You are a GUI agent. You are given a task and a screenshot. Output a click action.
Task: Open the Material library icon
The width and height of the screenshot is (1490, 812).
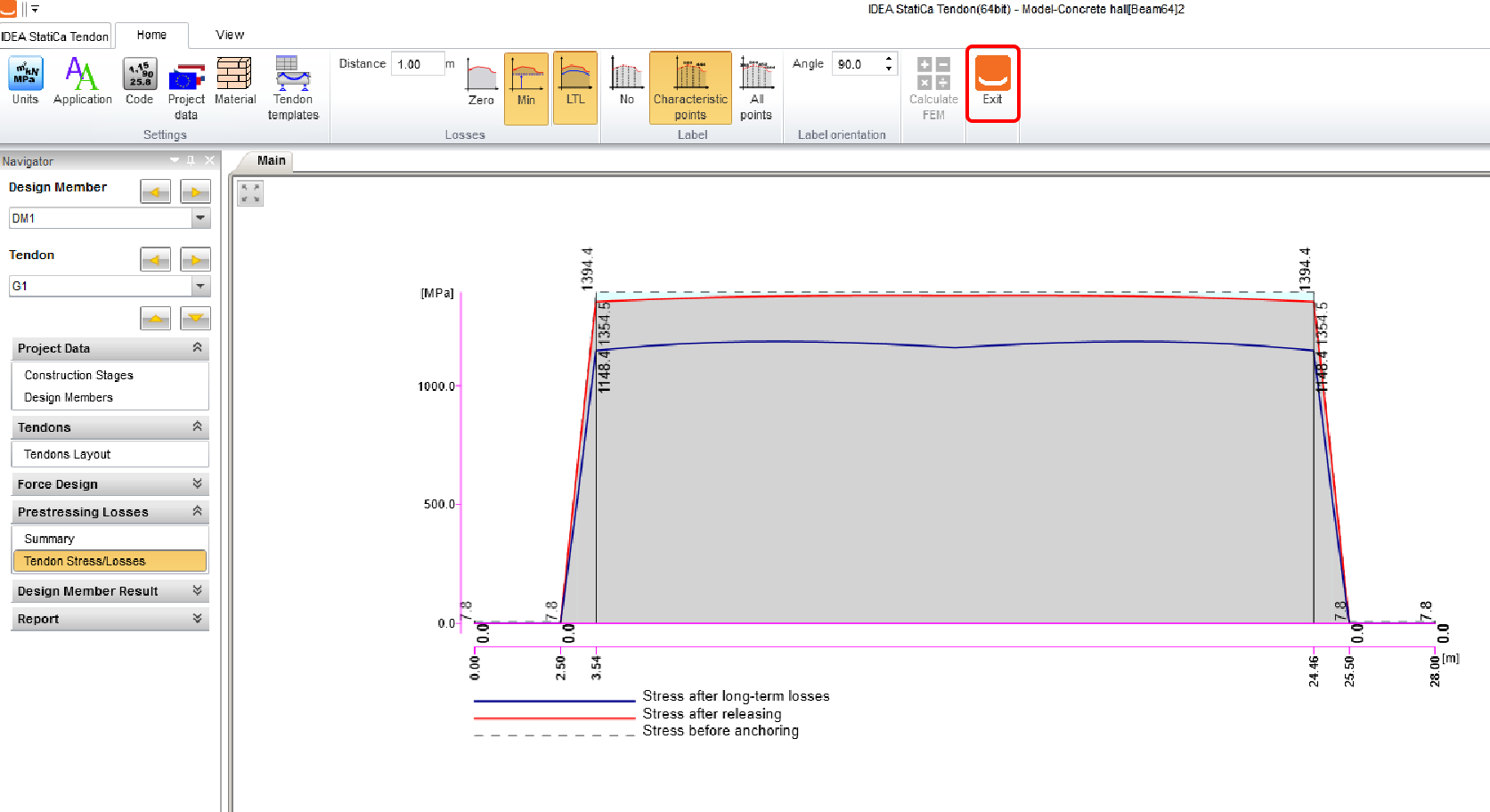pyautogui.click(x=235, y=81)
